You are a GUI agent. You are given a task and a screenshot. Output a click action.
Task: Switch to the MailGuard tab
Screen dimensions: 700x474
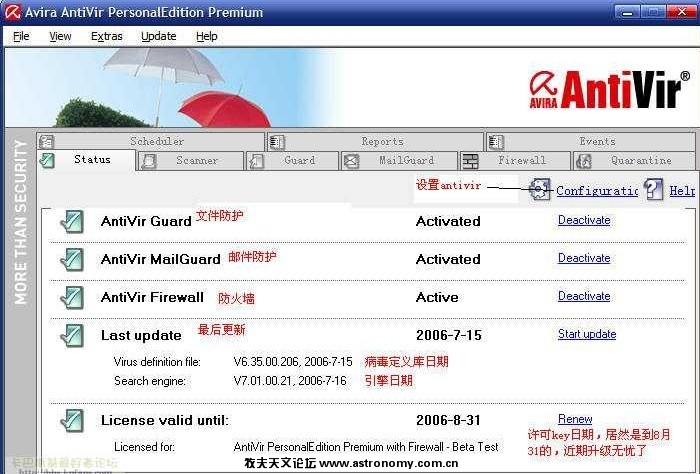[x=399, y=161]
